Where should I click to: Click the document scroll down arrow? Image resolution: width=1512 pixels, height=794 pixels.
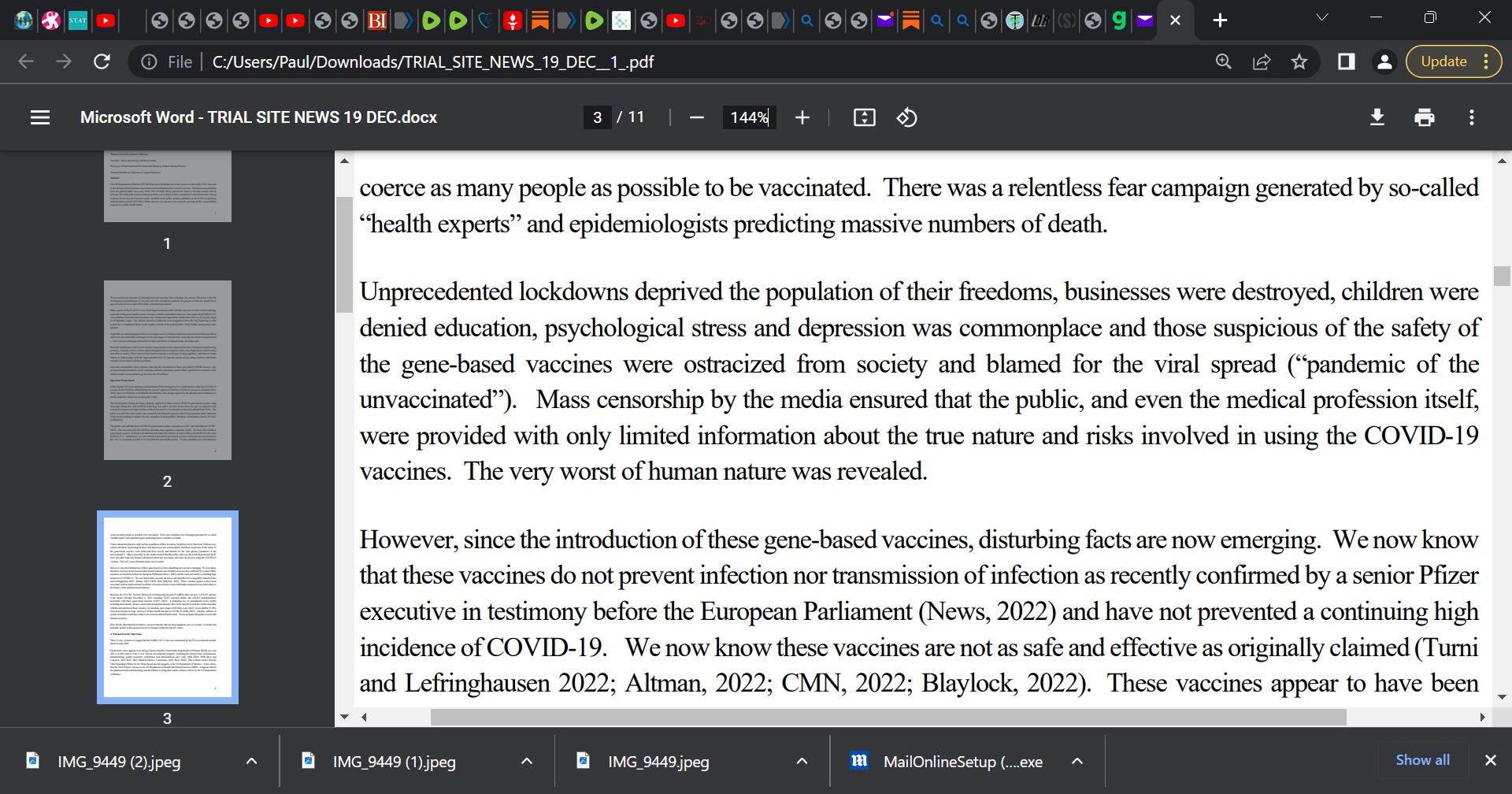(1502, 697)
